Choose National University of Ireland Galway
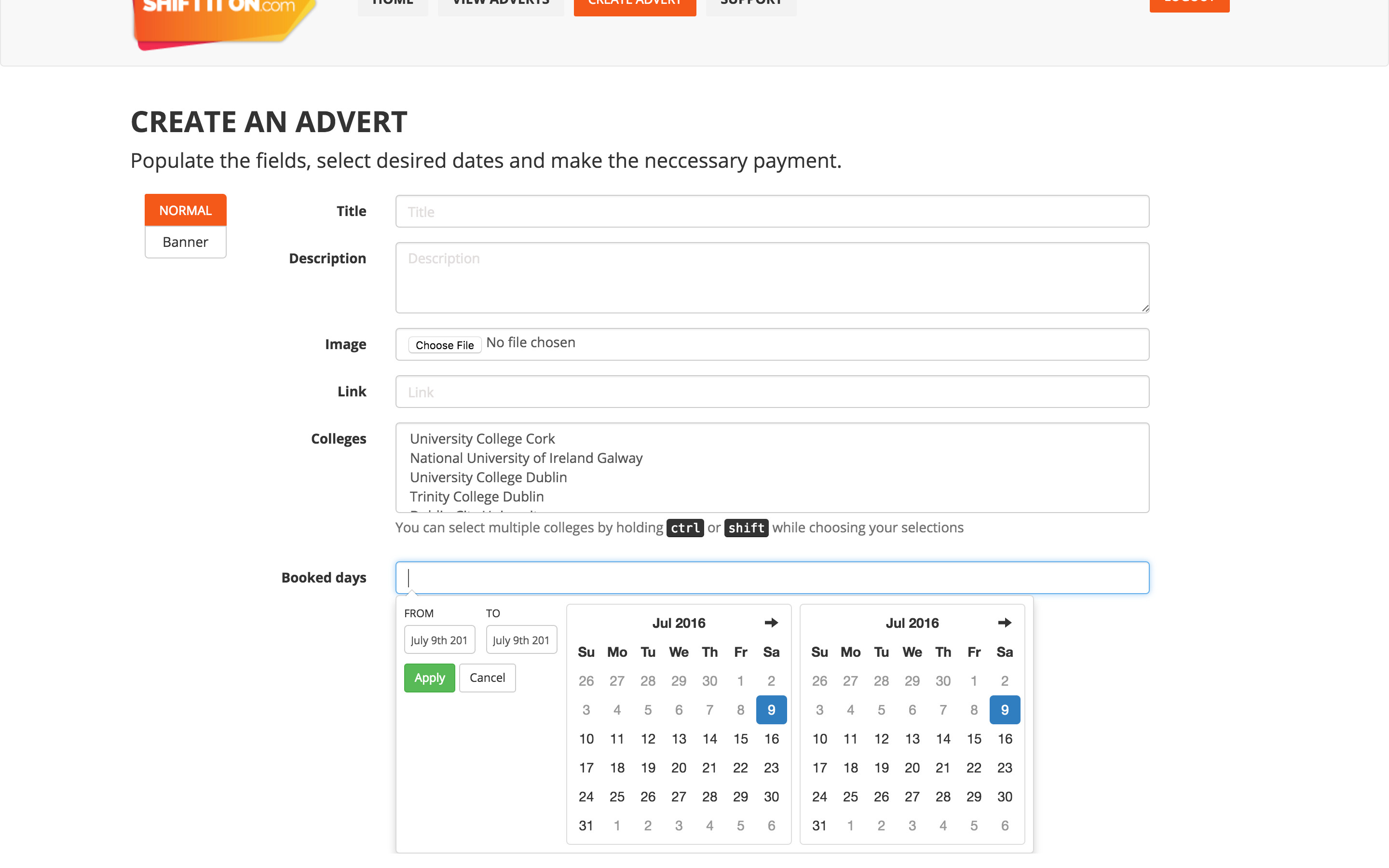 click(x=526, y=458)
